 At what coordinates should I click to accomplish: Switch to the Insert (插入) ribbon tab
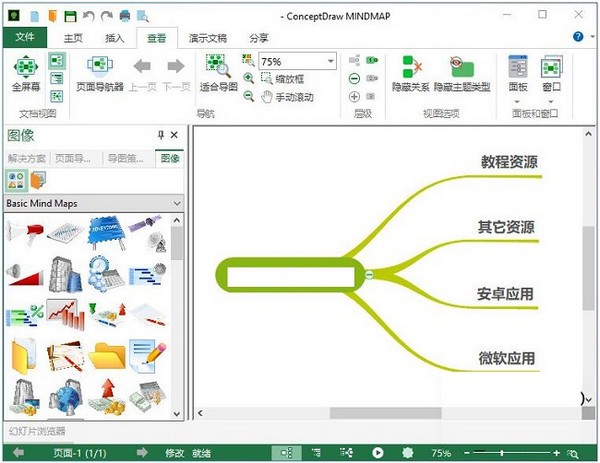[x=115, y=38]
